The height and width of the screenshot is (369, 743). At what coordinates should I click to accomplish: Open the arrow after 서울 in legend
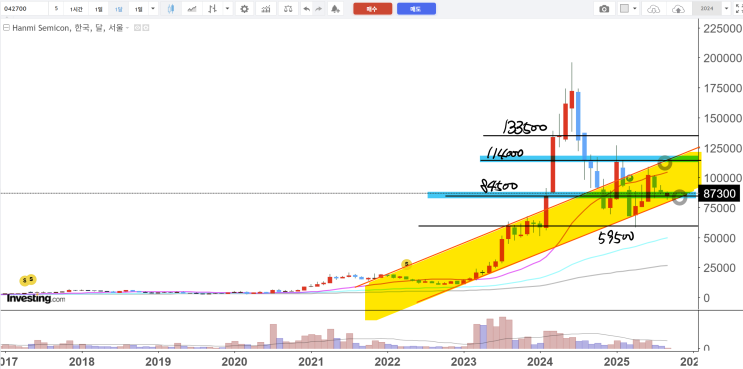(128, 28)
